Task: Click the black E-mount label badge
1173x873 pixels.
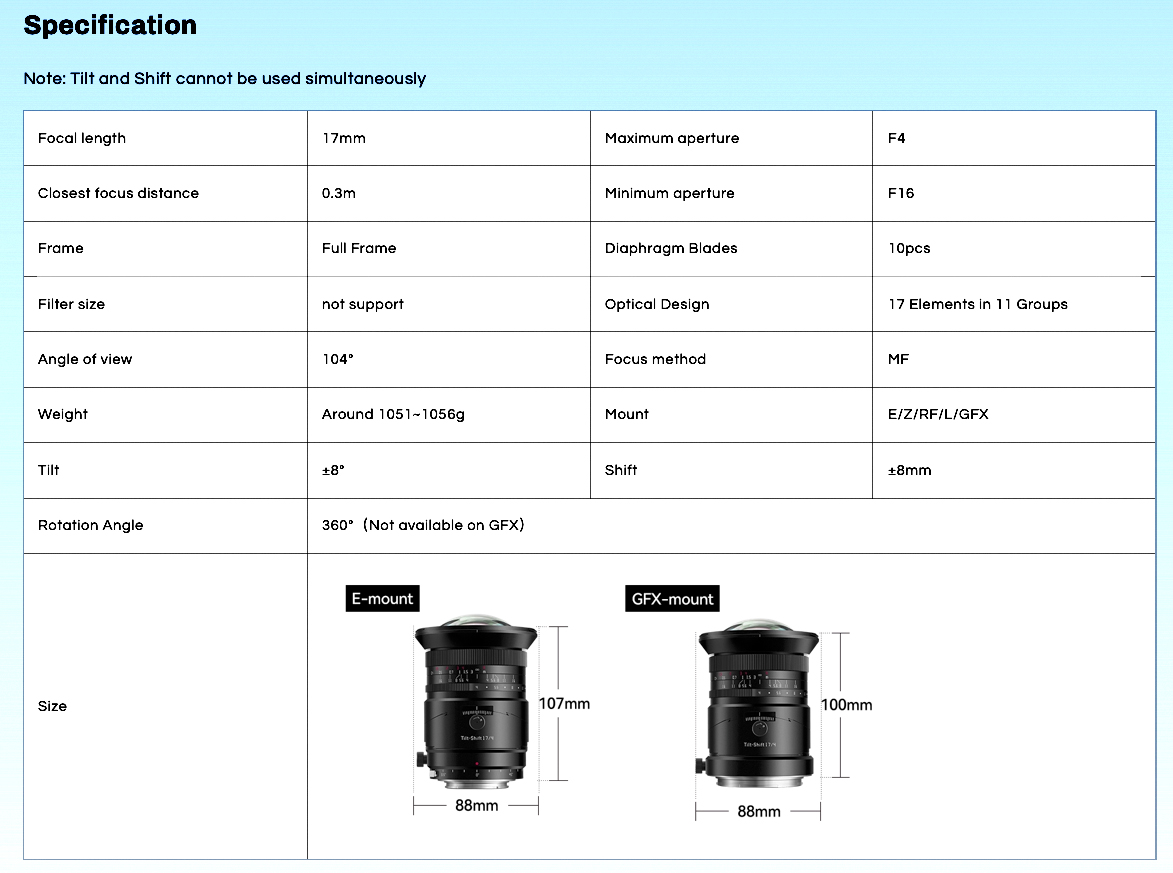Action: tap(381, 598)
